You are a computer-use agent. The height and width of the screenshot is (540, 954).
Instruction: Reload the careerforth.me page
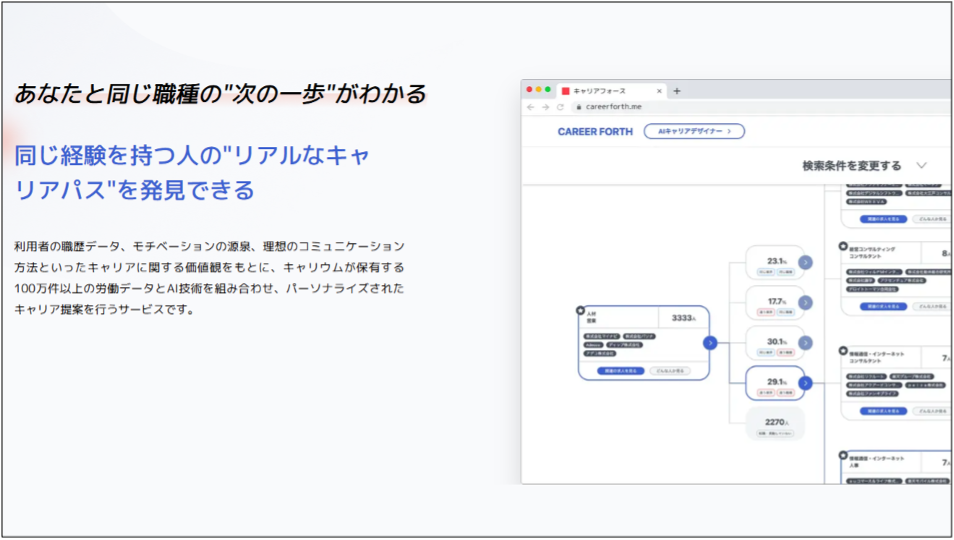(560, 107)
